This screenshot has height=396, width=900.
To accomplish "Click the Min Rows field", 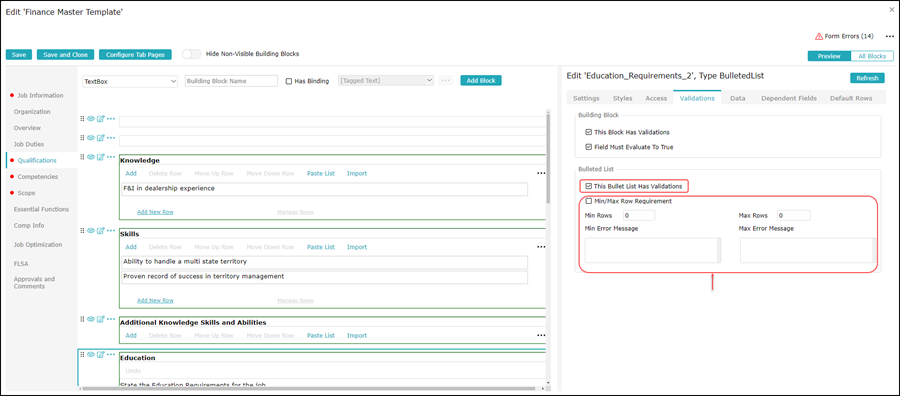I will (638, 216).
